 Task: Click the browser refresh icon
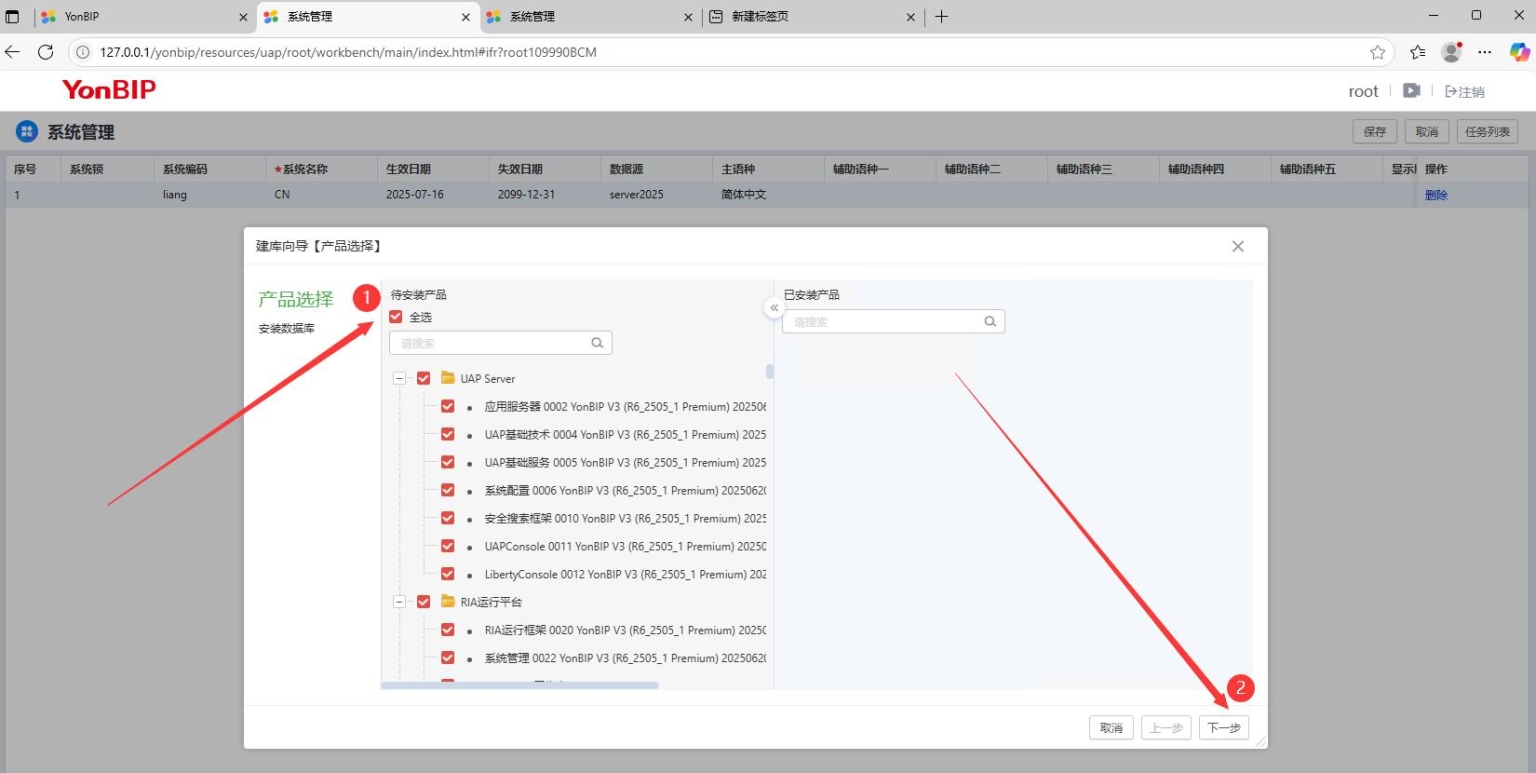(x=44, y=52)
